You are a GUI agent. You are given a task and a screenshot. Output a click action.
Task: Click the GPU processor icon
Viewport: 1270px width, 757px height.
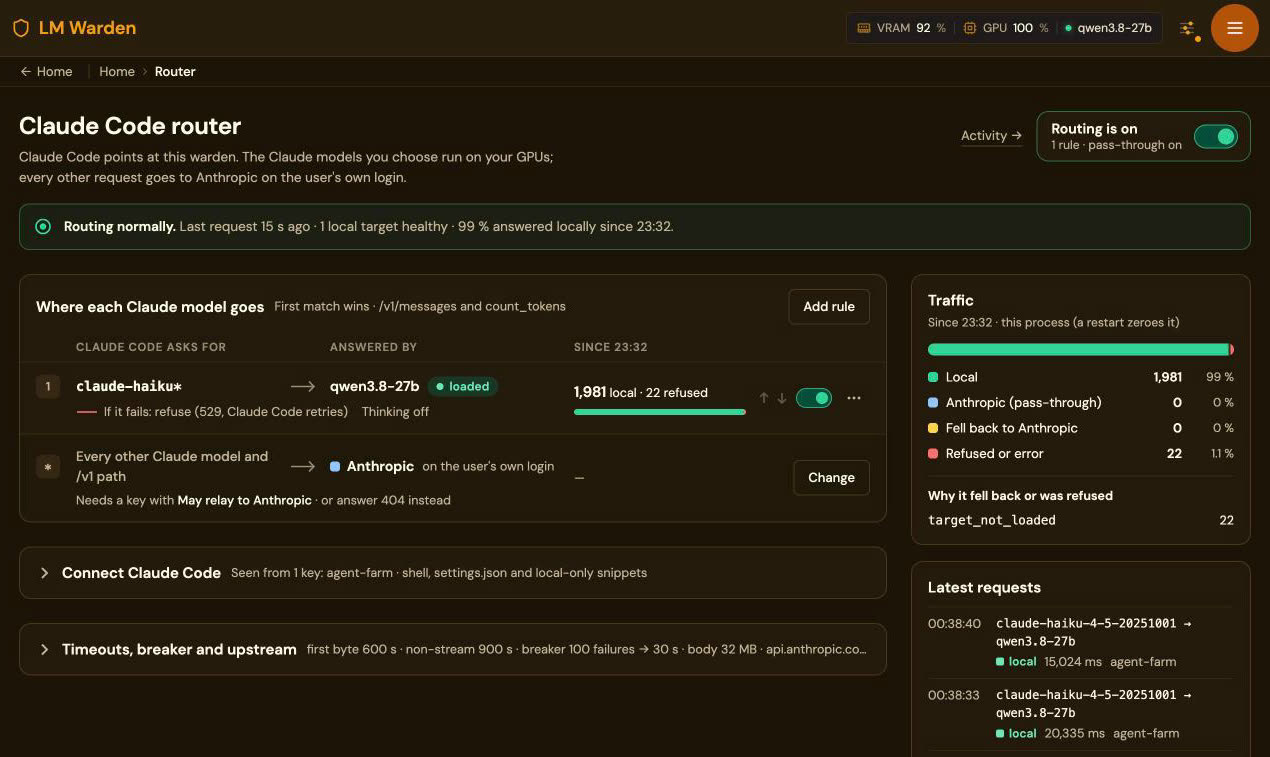969,28
